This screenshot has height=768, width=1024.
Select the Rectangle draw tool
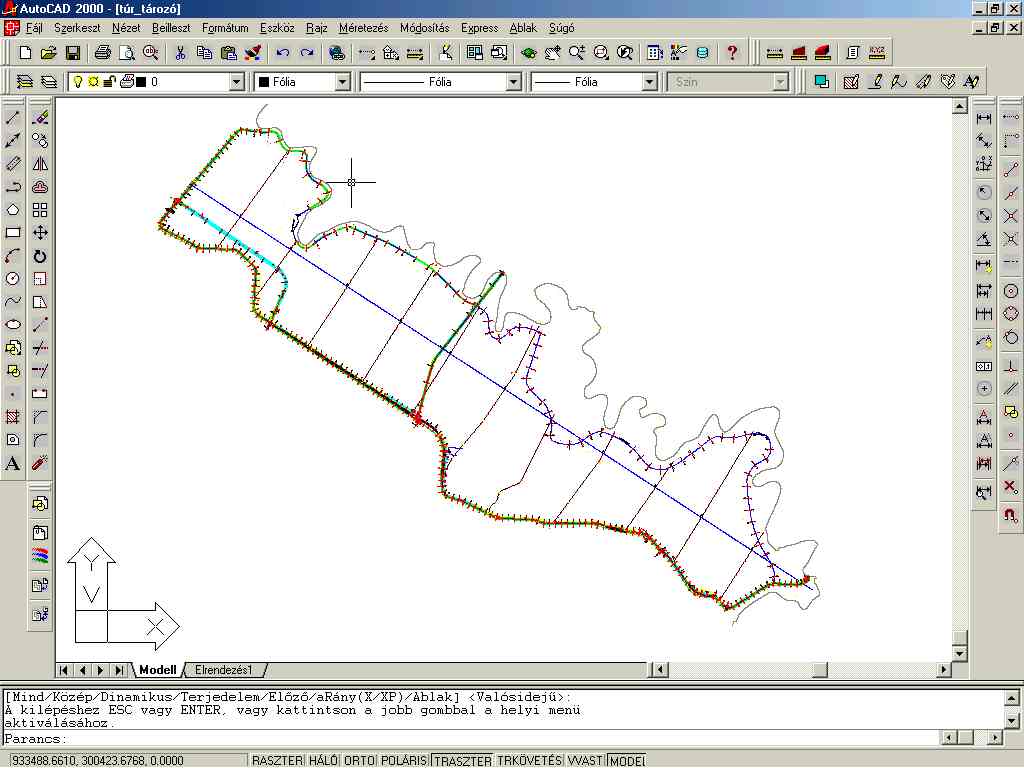coord(13,233)
